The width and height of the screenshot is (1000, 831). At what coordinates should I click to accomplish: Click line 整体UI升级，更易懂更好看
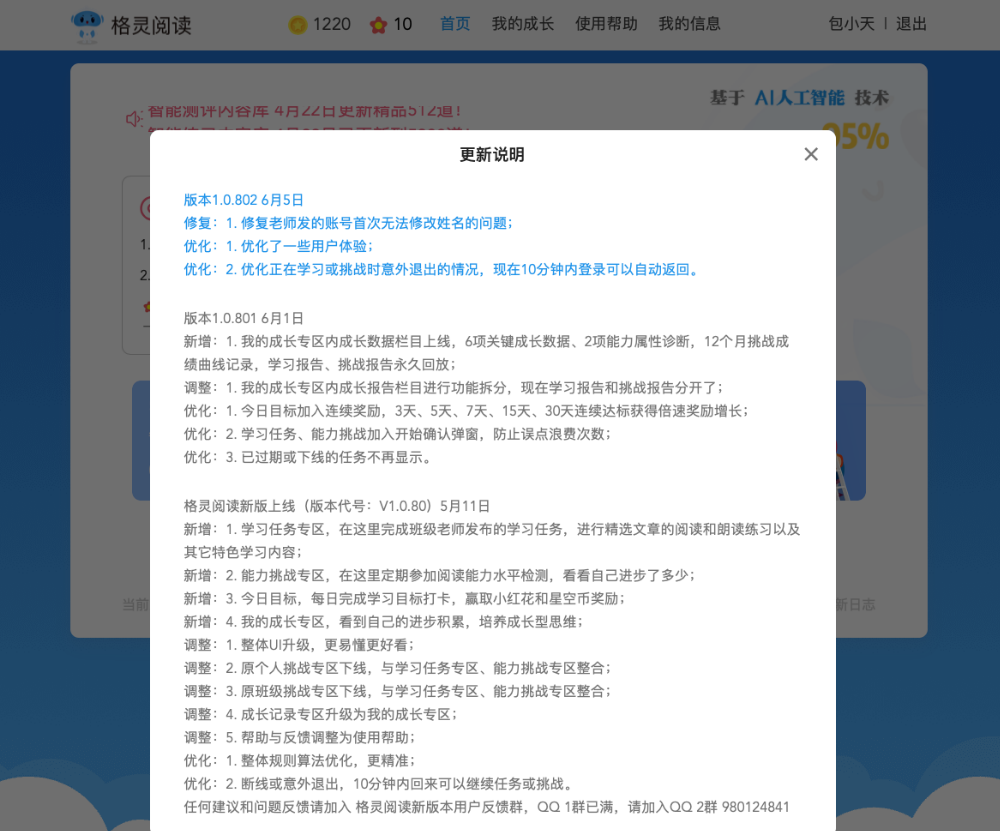point(299,645)
